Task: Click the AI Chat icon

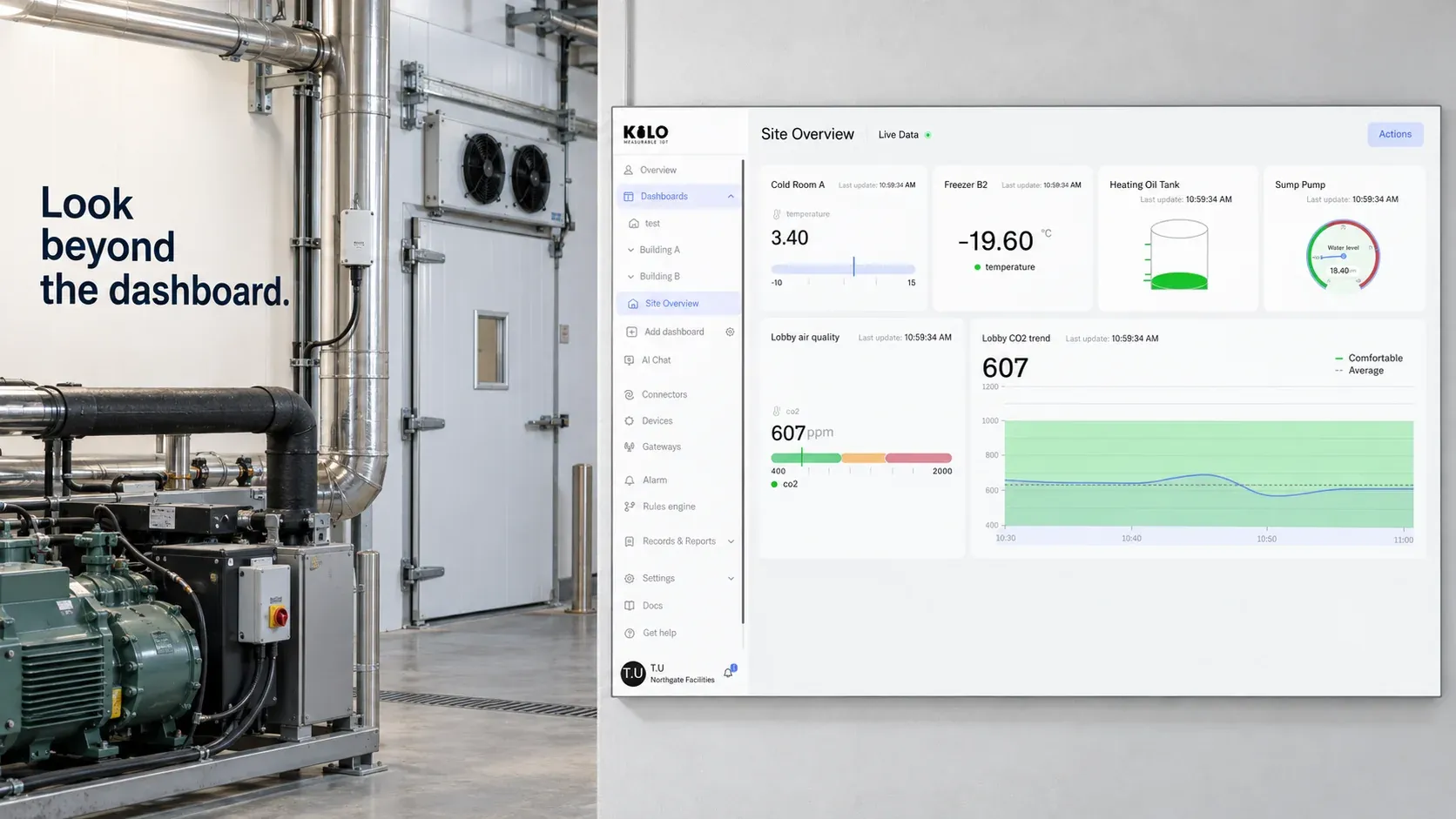Action: tap(630, 360)
